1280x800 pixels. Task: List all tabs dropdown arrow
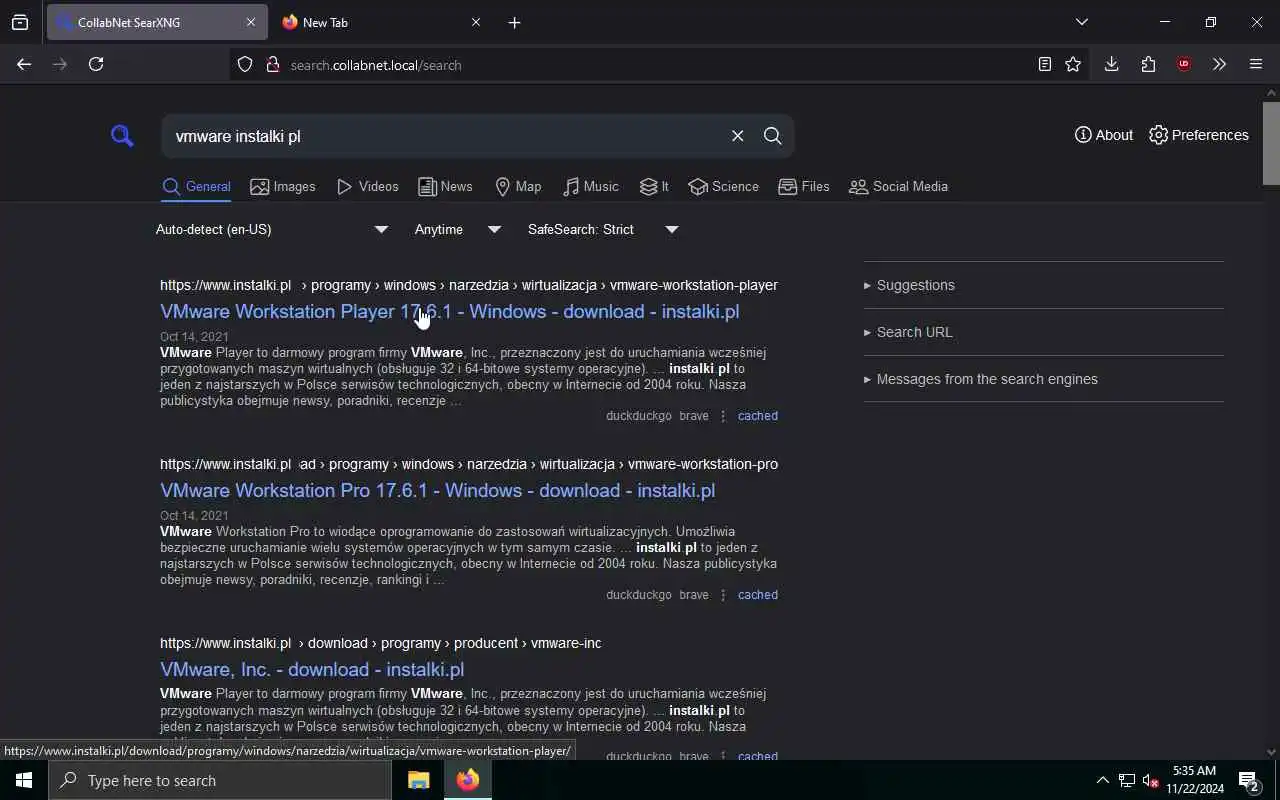click(x=1081, y=22)
